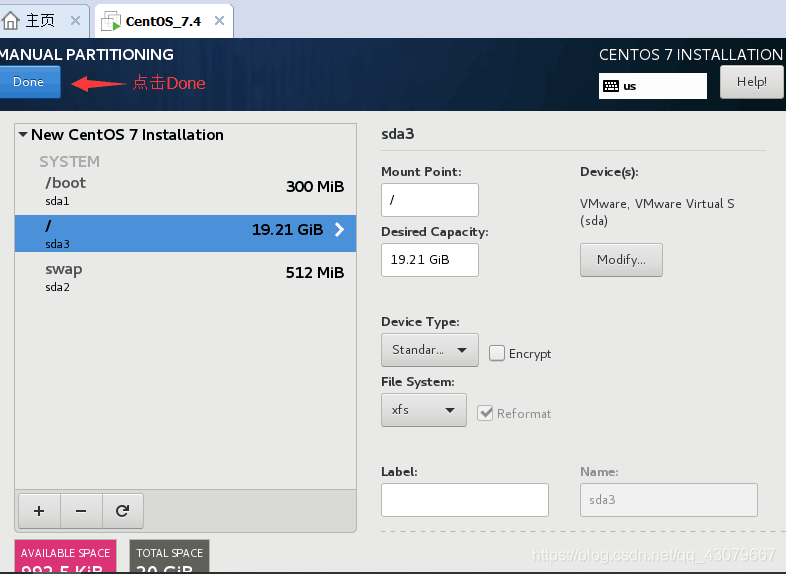This screenshot has height=574, width=786.
Task: Close the CentOS_7.4 tab
Action: (219, 21)
